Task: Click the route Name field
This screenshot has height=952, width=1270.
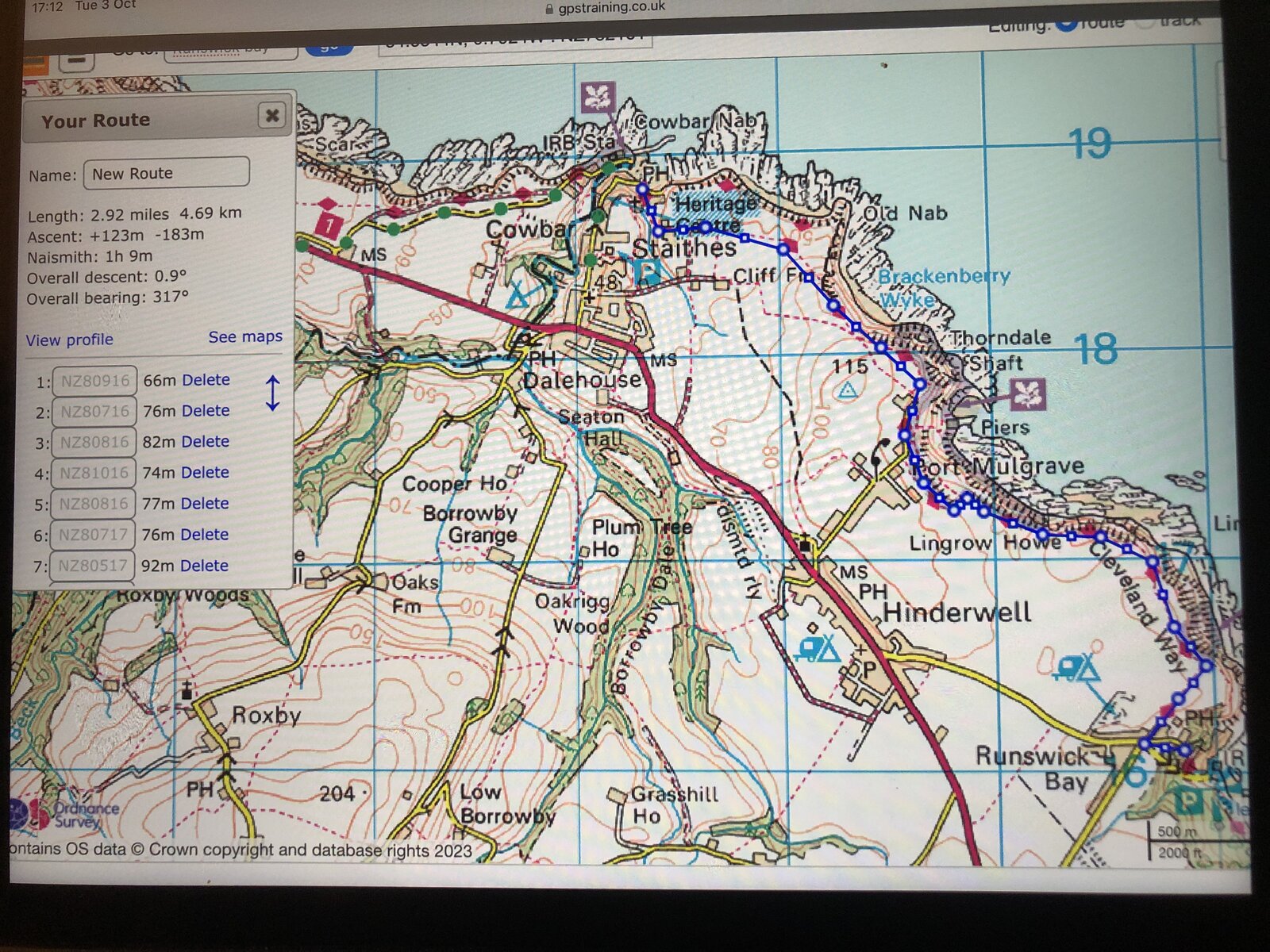Action: 167,173
